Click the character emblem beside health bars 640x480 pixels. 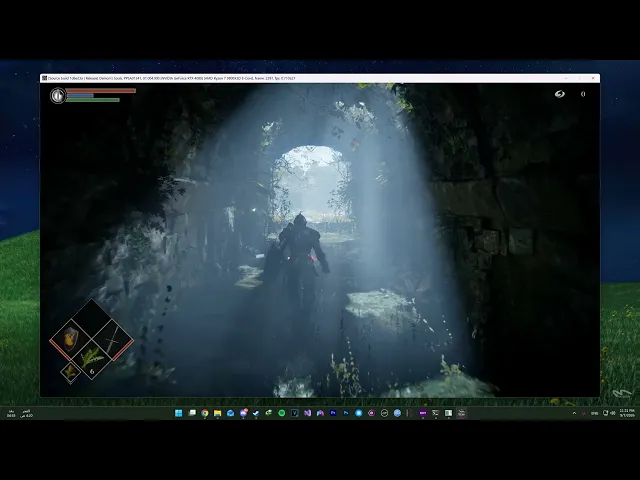coord(58,96)
